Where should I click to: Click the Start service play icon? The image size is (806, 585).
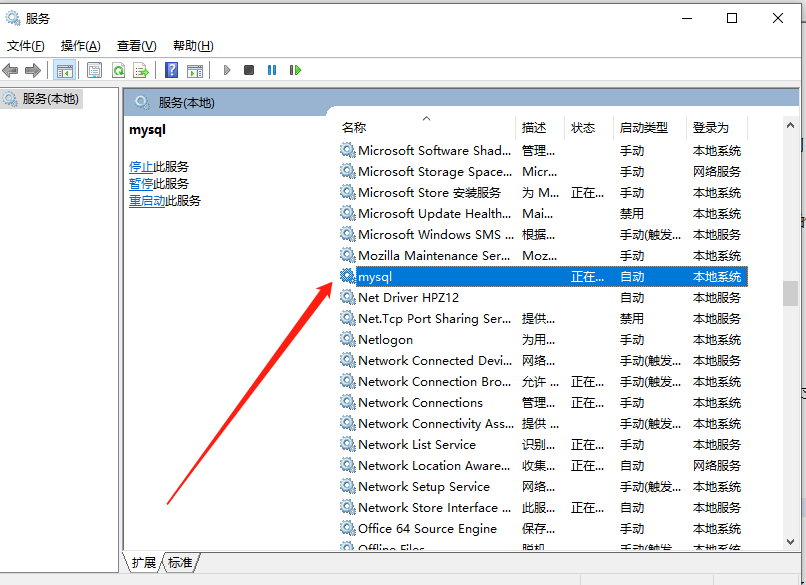tap(227, 70)
